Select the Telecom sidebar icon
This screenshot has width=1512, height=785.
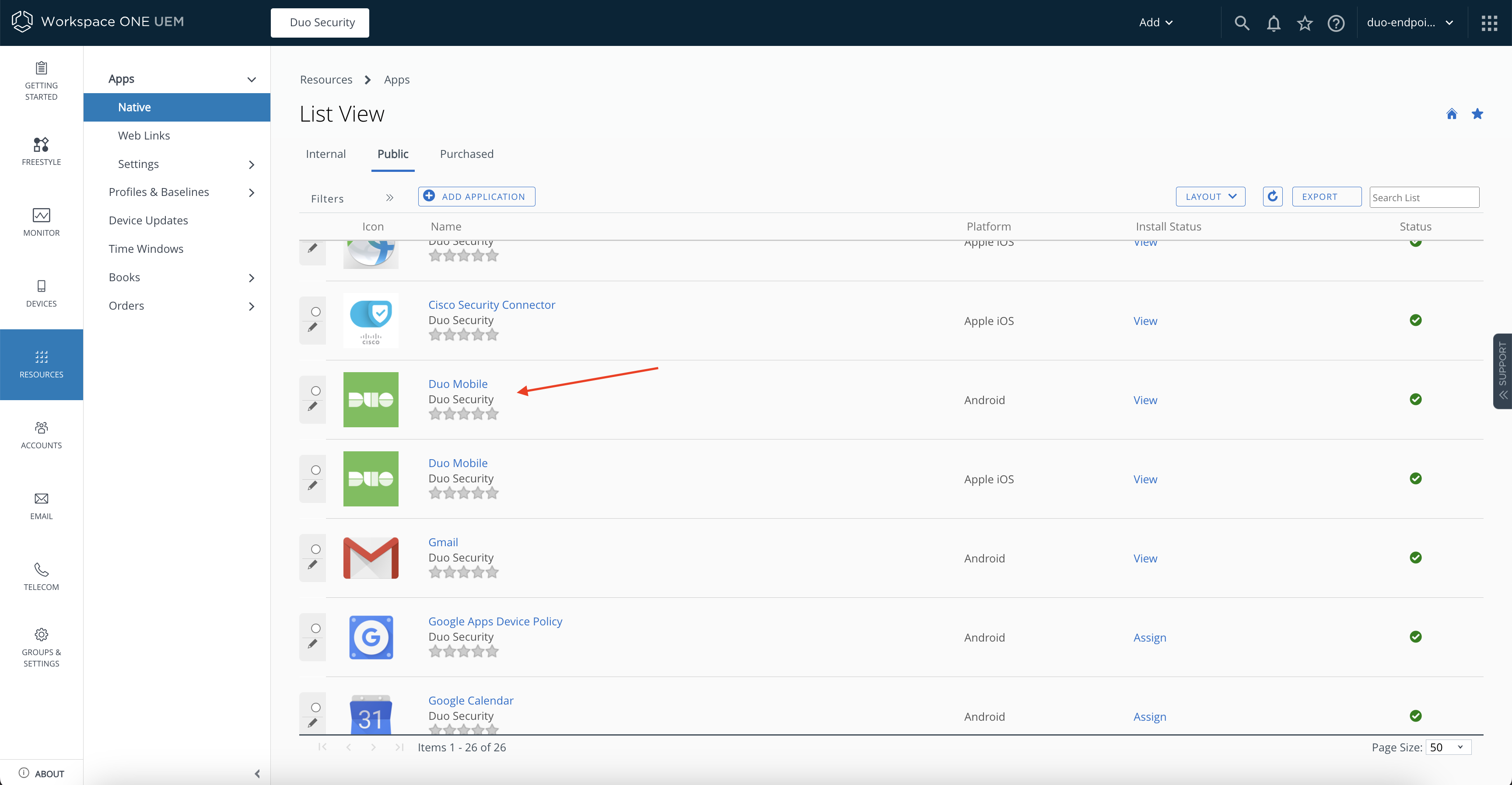tap(41, 575)
